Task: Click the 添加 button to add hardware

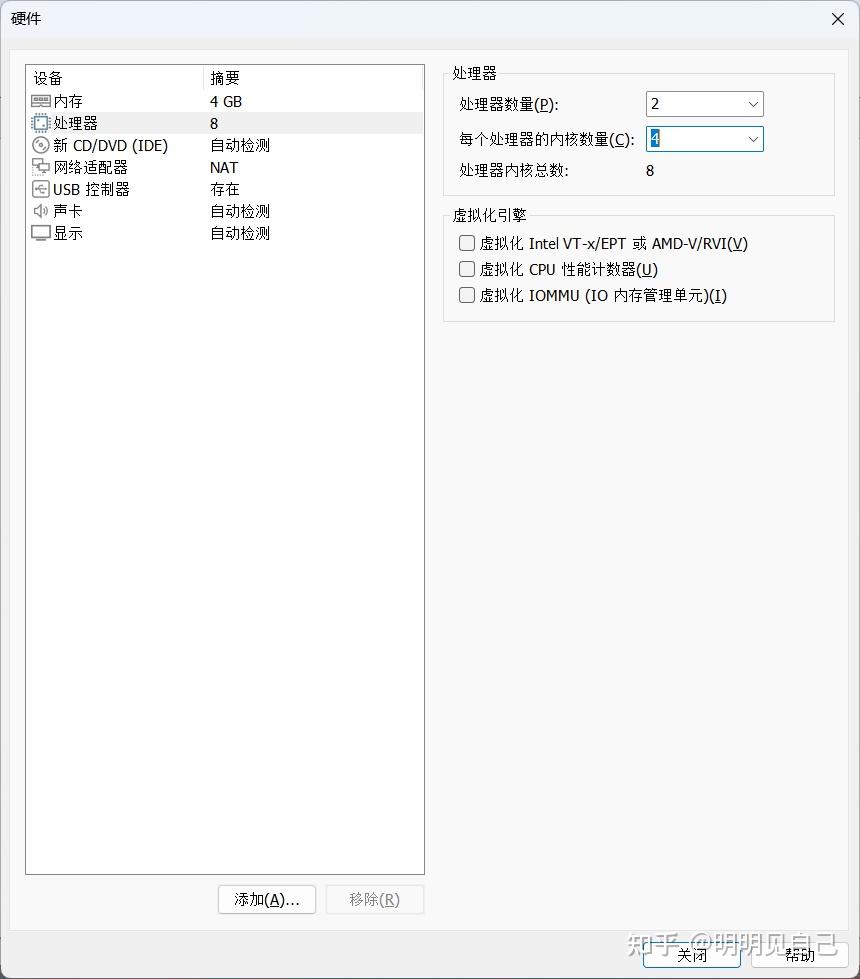Action: coord(266,899)
